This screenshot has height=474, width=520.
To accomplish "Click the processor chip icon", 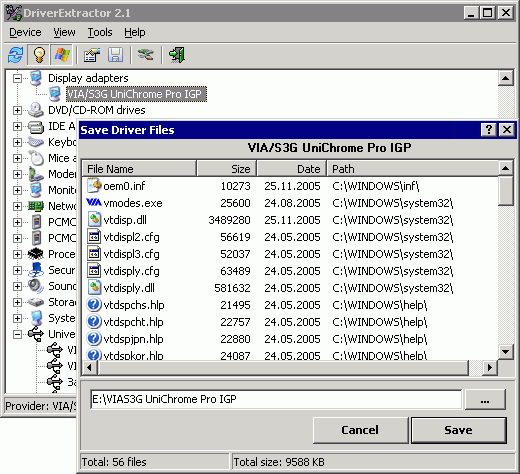I will click(x=36, y=254).
